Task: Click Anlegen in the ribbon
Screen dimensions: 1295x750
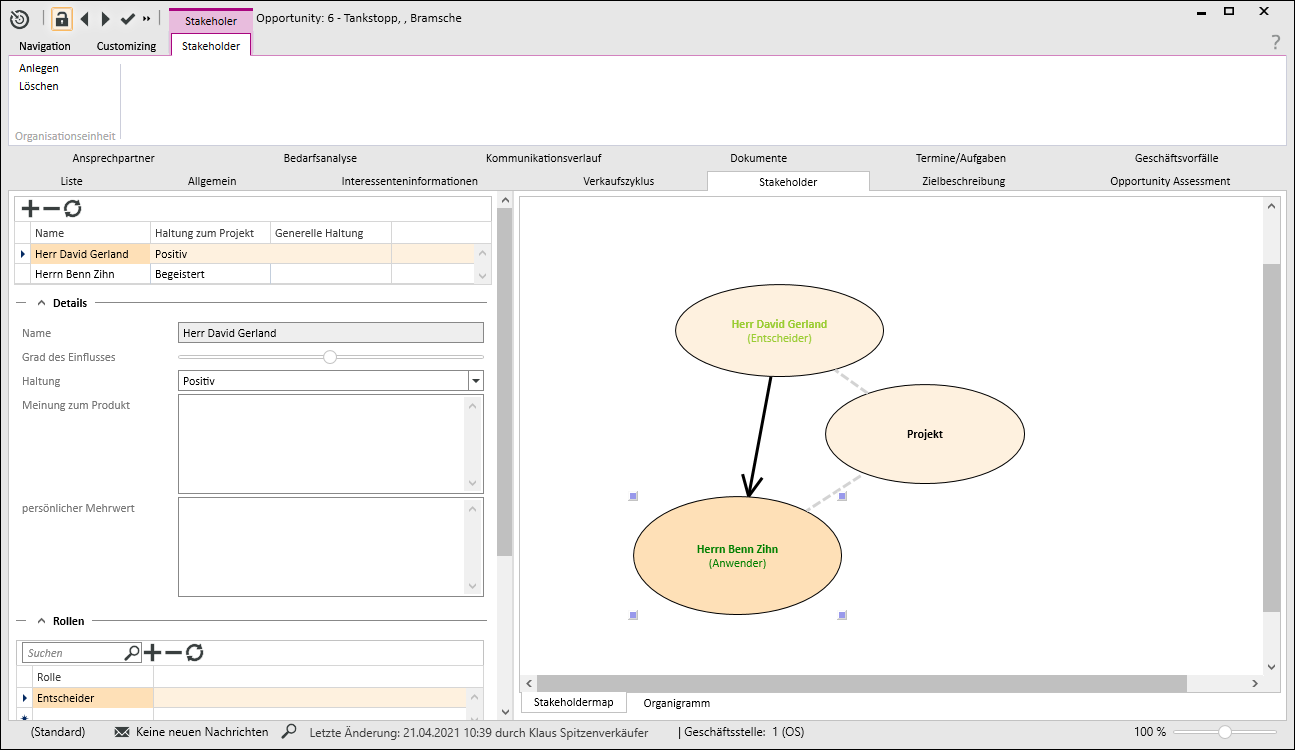Action: tap(39, 68)
